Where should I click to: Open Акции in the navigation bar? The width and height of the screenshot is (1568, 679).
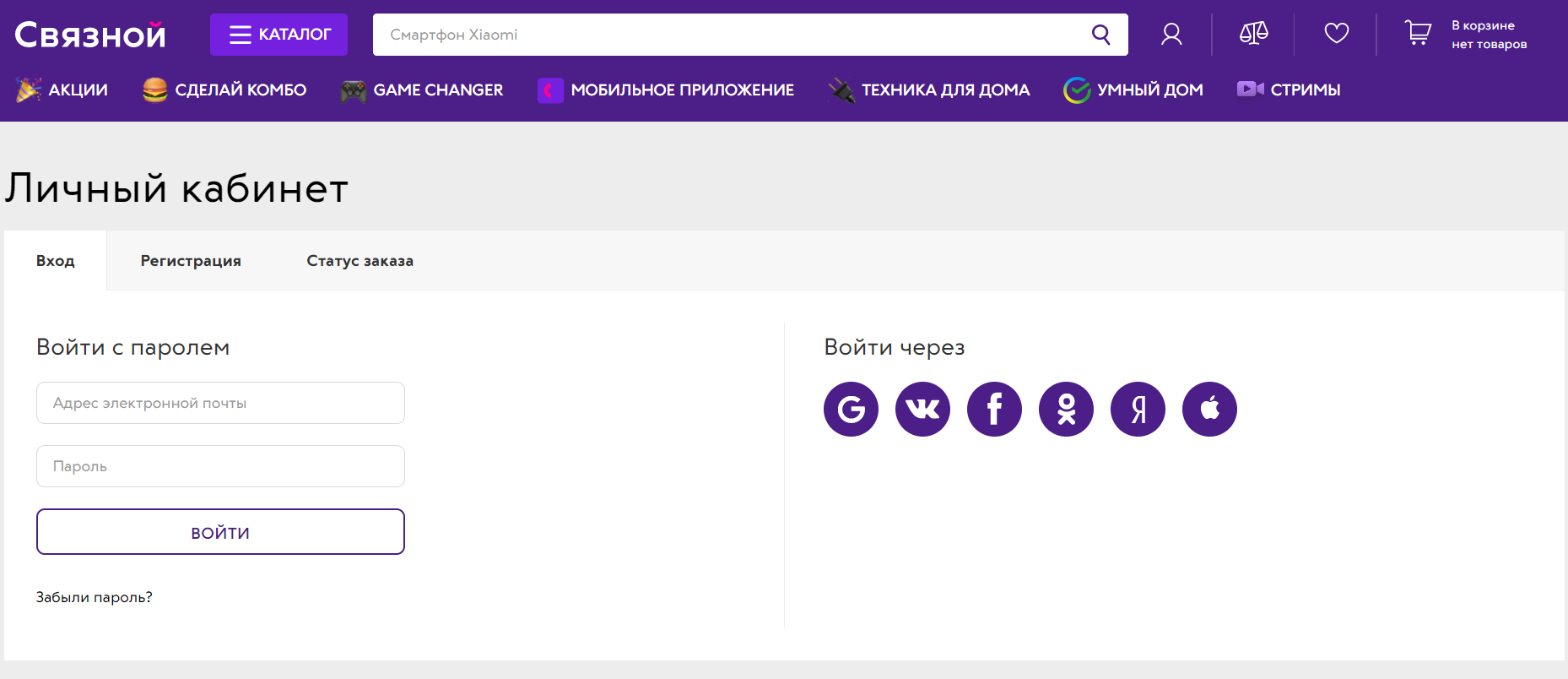coord(62,90)
